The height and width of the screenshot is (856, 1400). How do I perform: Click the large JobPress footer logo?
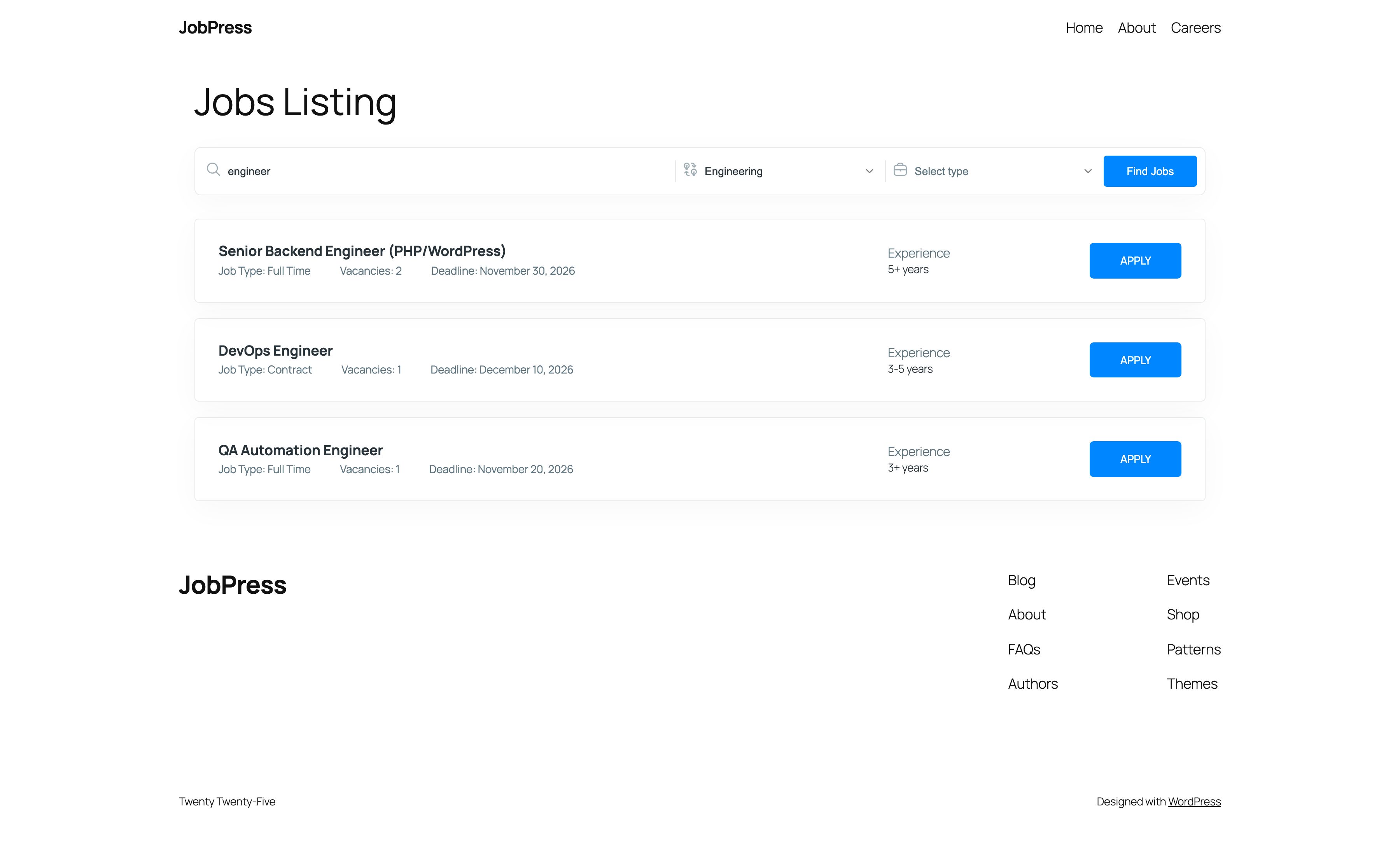[233, 585]
